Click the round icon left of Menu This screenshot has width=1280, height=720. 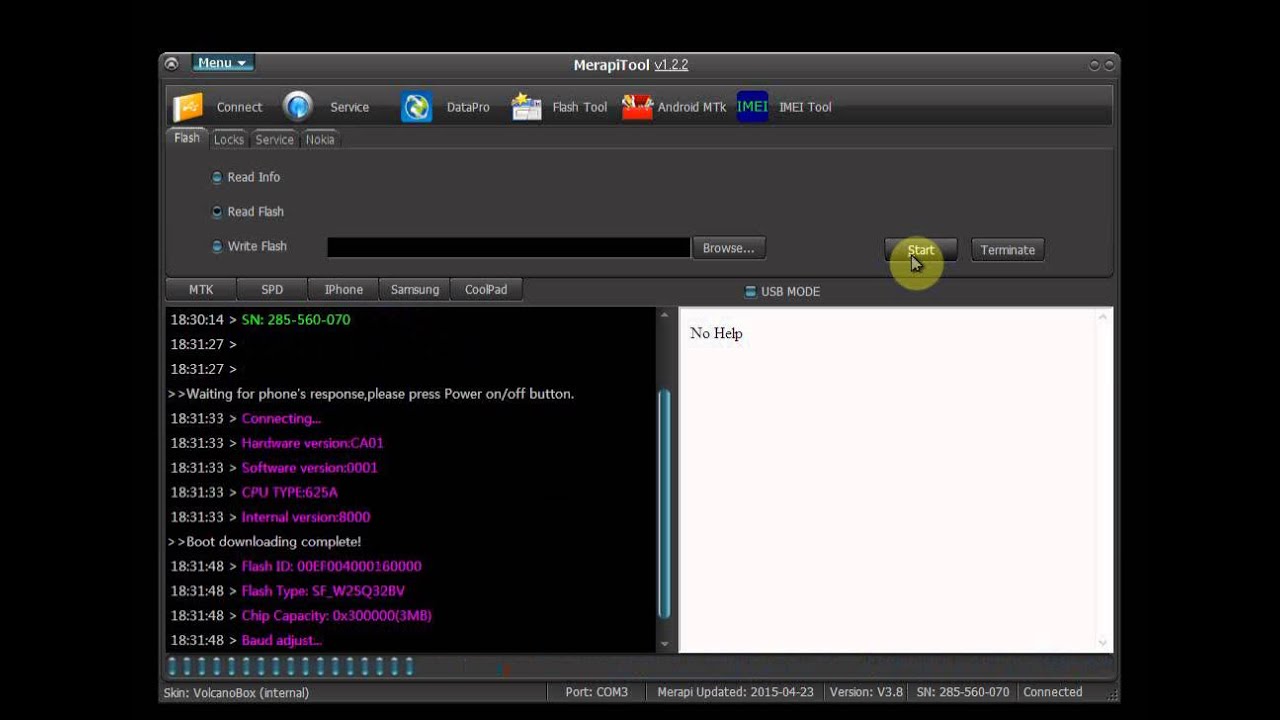[171, 64]
